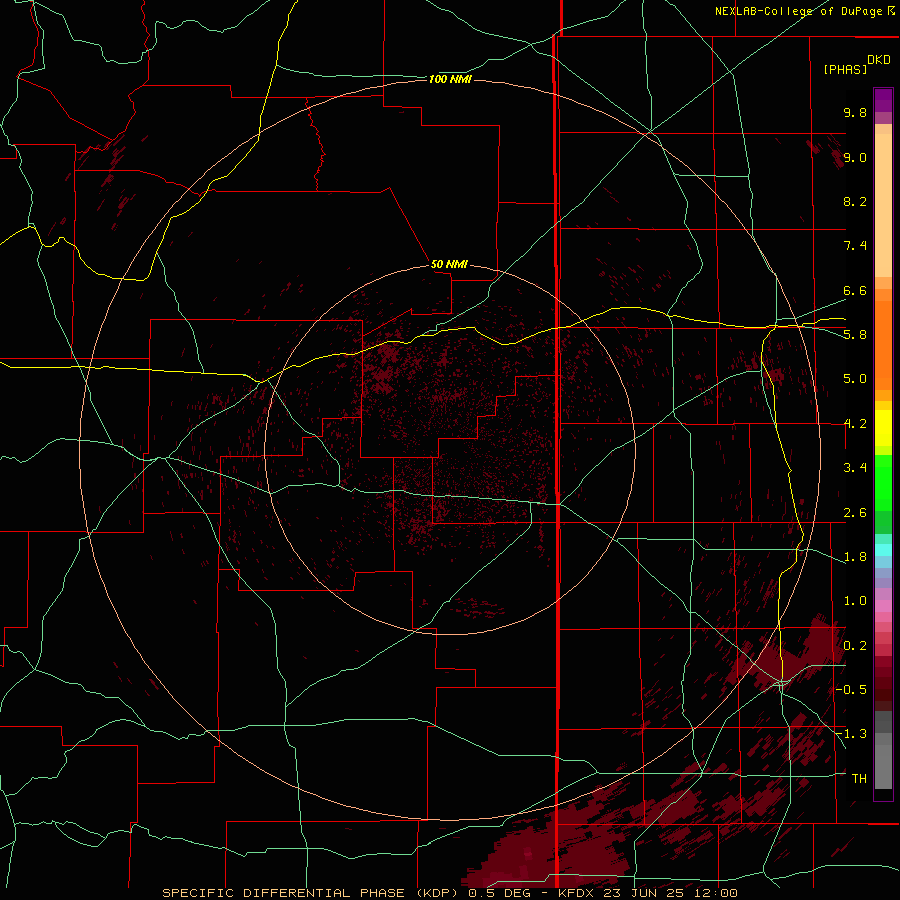Click the cyan segment of the color bar
Image resolution: width=900 pixels, height=900 pixels.
(x=883, y=550)
